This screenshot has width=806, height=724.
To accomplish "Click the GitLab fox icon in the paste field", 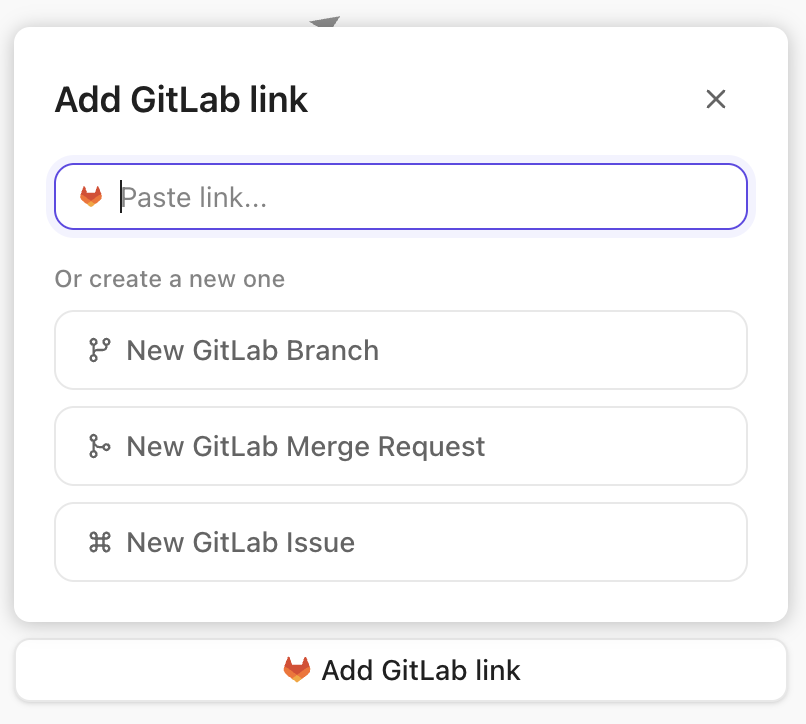I will pyautogui.click(x=91, y=196).
